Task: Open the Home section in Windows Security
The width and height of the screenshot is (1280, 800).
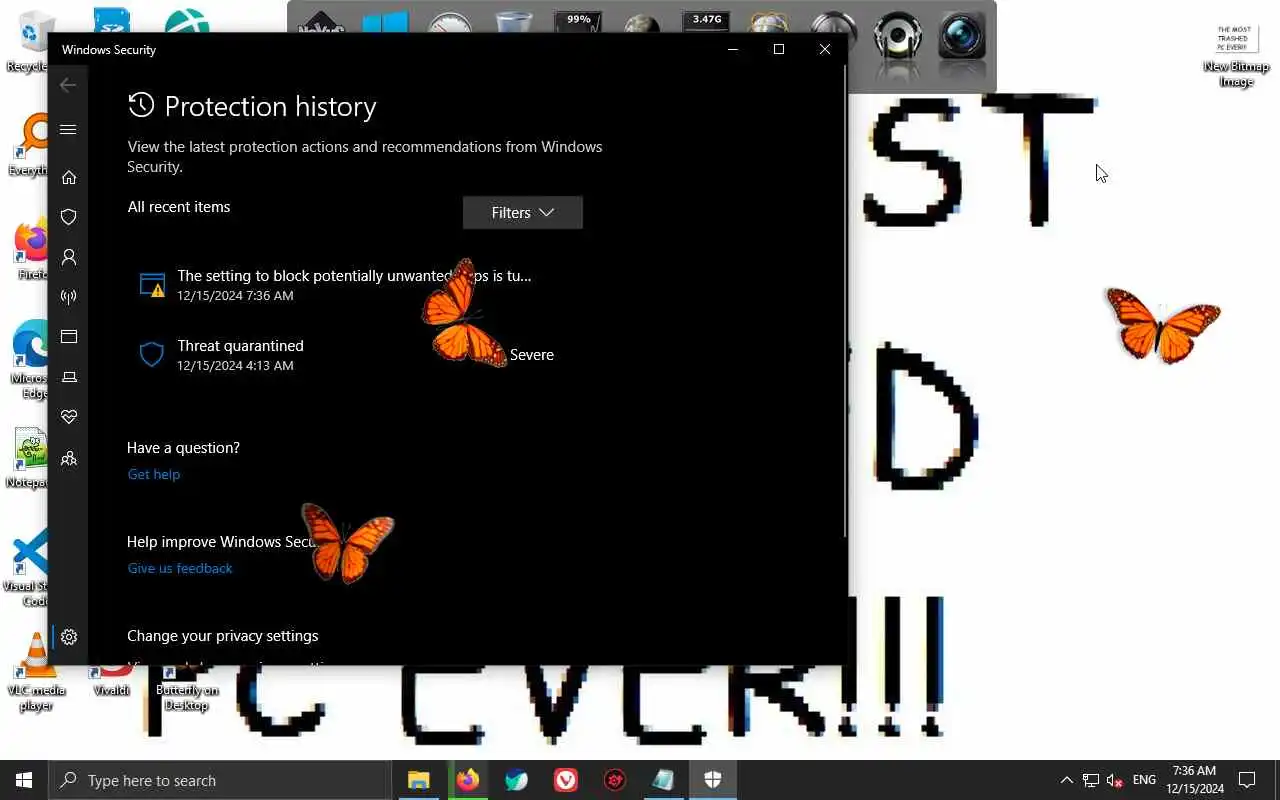Action: (x=69, y=177)
